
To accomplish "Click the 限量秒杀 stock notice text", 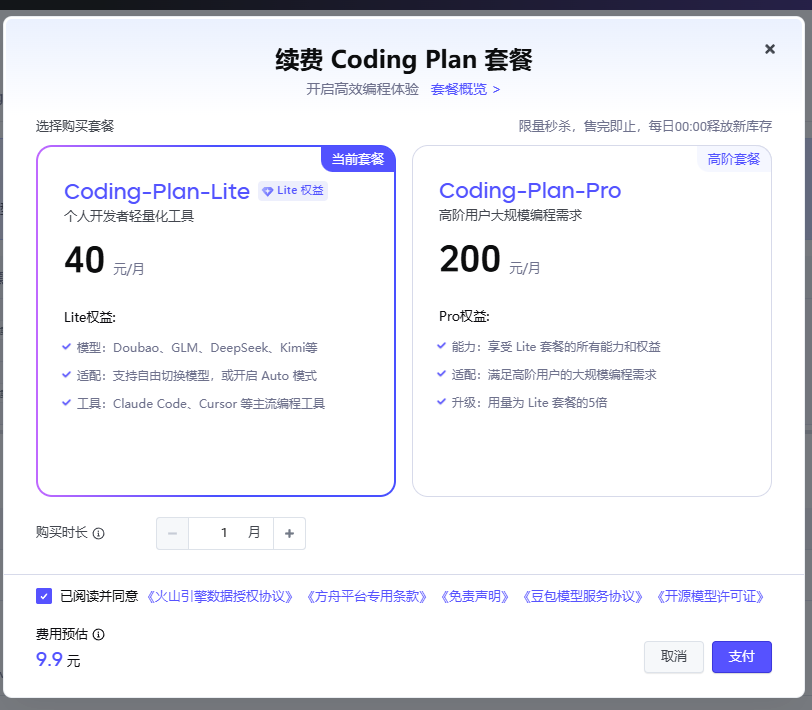I will pos(645,126).
